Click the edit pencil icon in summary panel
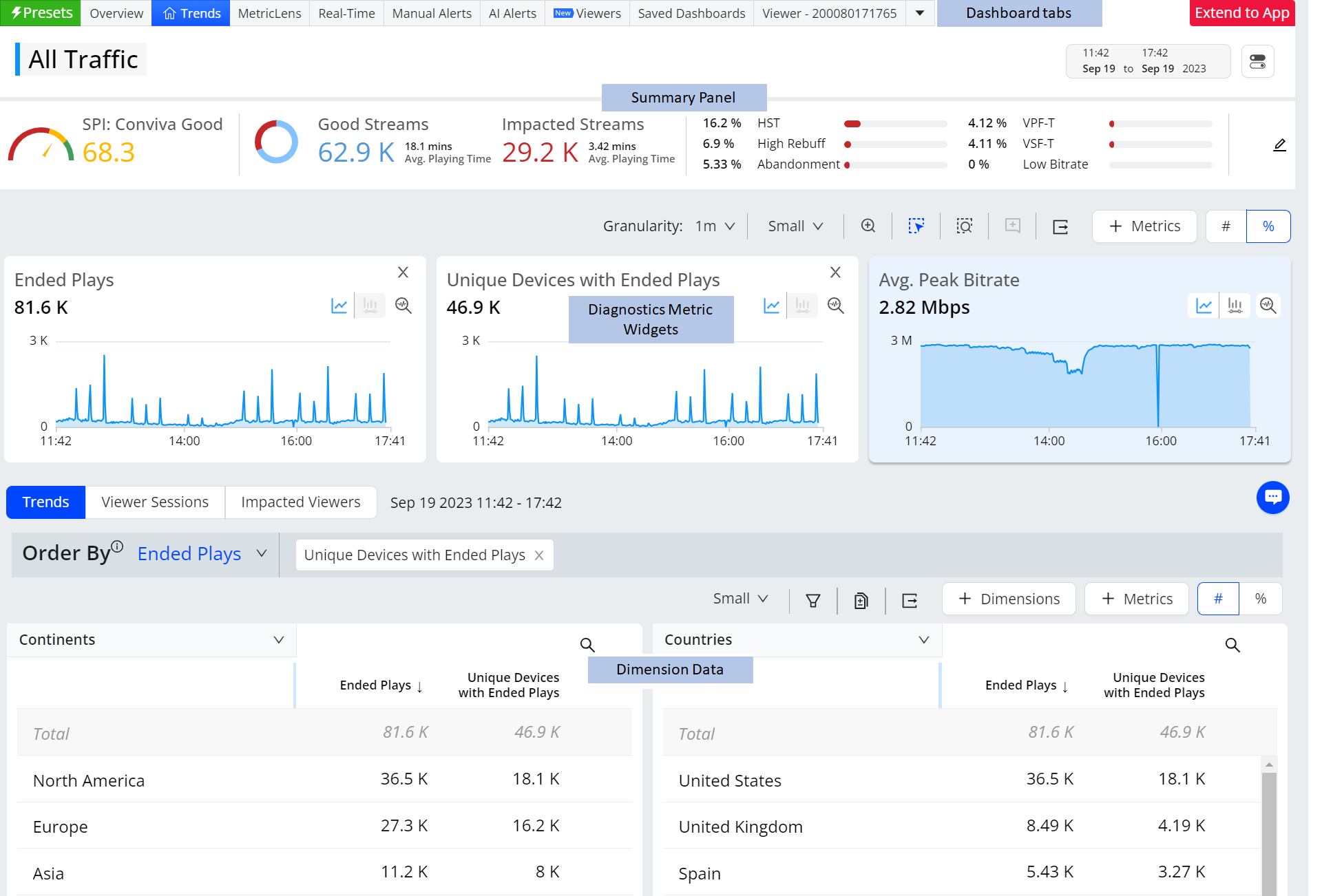 (x=1279, y=145)
